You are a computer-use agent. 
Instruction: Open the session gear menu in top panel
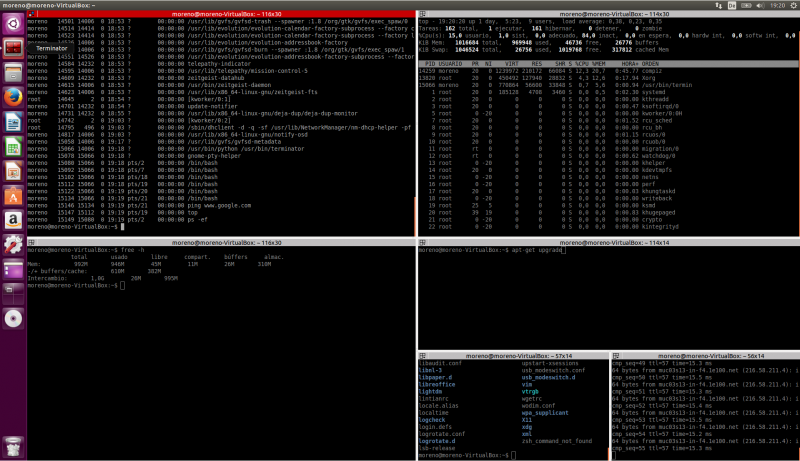tap(794, 5)
